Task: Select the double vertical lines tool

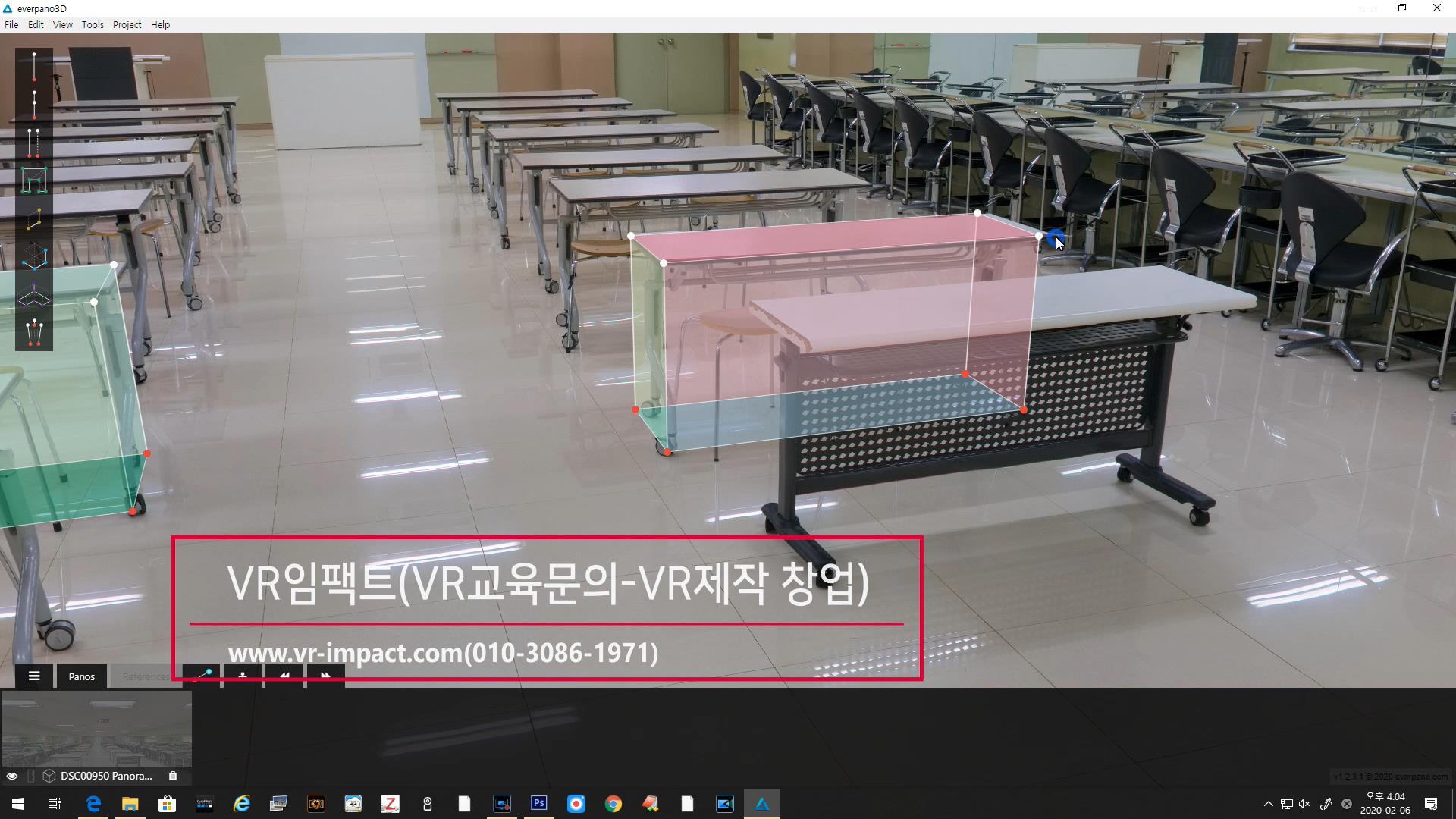Action: click(34, 143)
